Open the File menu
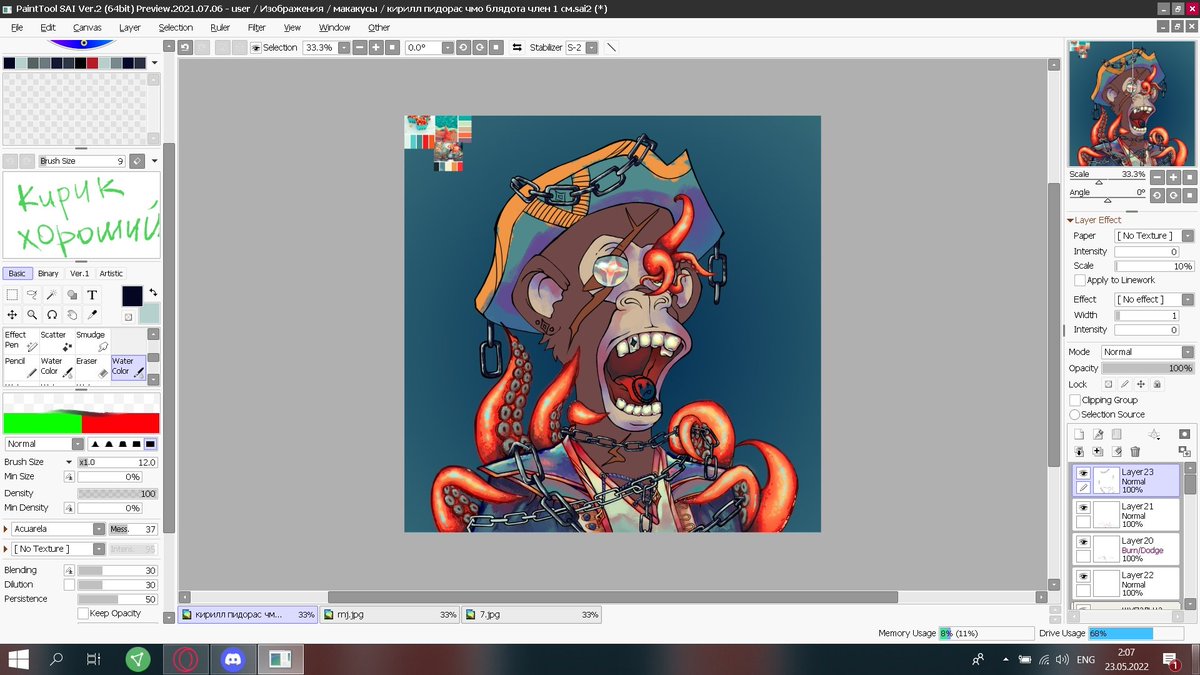Viewport: 1200px width, 675px height. [17, 28]
